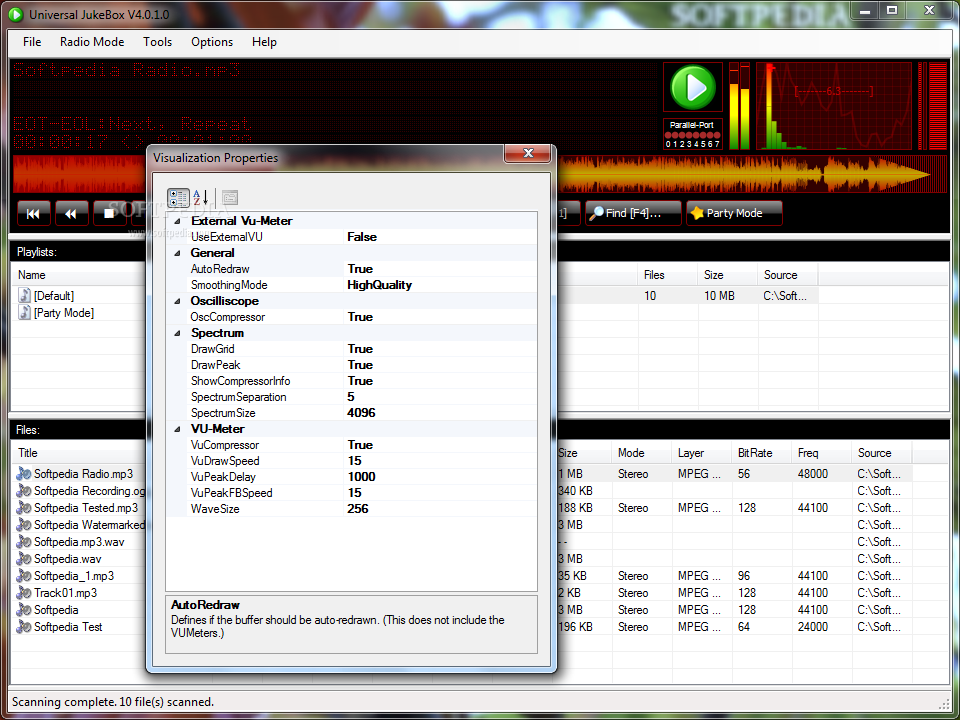Click the spectrum analyzer display
960x720 pixels.
click(x=833, y=106)
